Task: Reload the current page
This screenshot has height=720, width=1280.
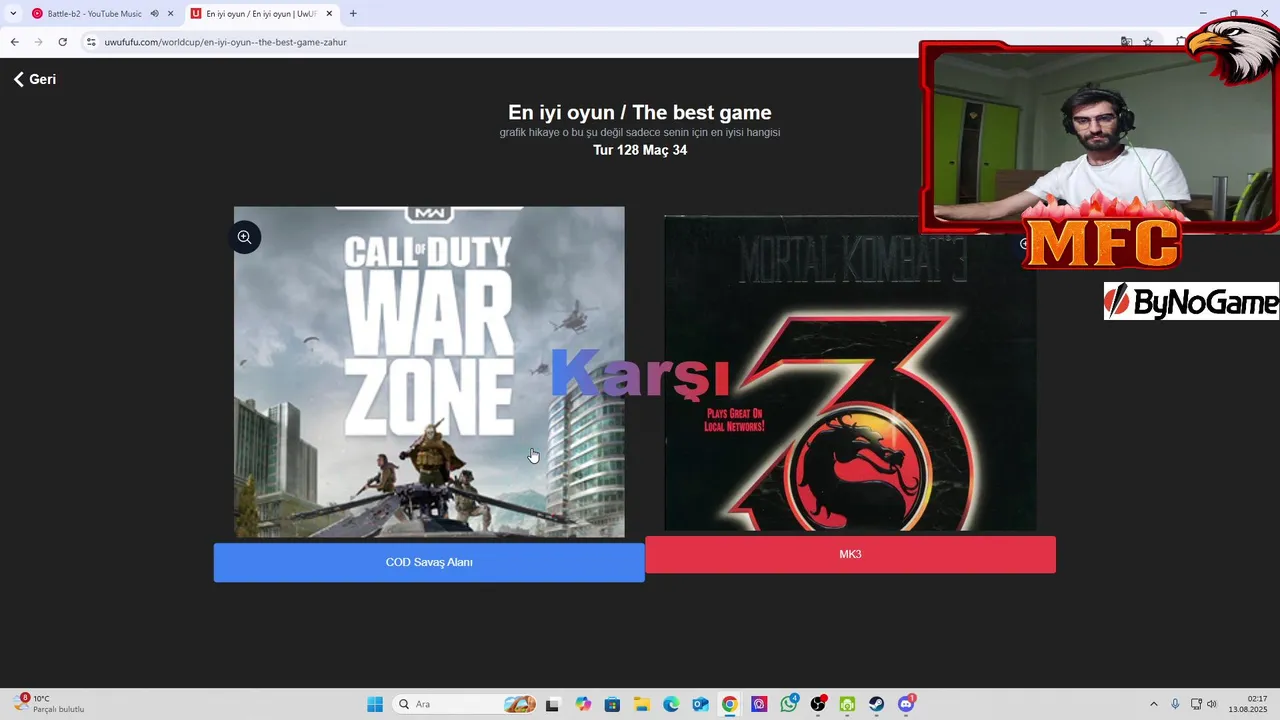Action: click(x=62, y=42)
